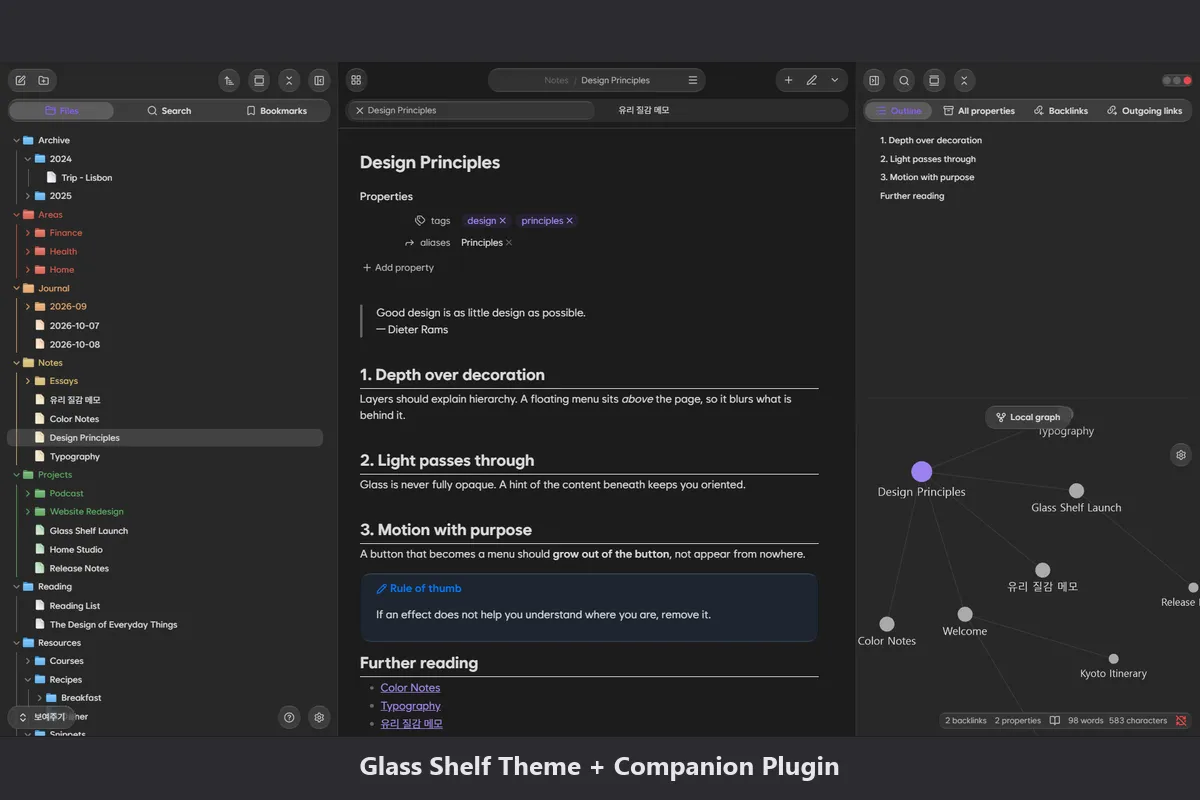Collapse all outline headings in right sidebar

964,80
